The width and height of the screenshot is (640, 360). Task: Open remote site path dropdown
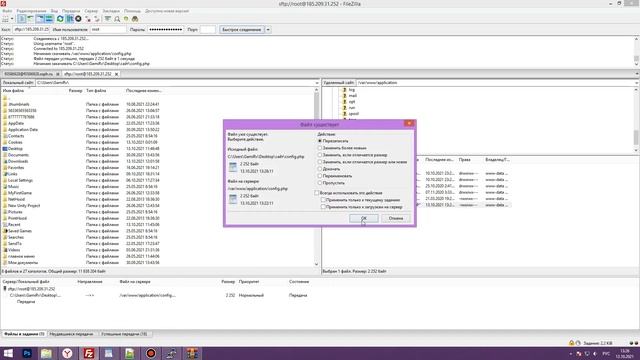coord(637,83)
